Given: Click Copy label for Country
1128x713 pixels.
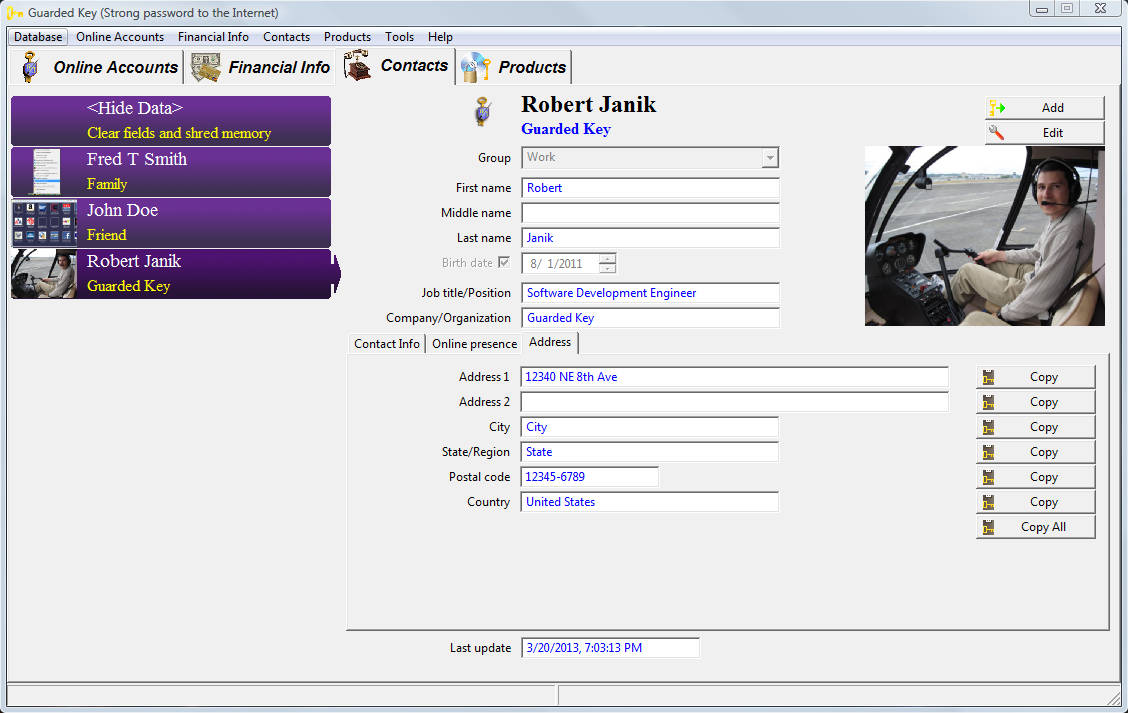Looking at the screenshot, I should (1044, 502).
